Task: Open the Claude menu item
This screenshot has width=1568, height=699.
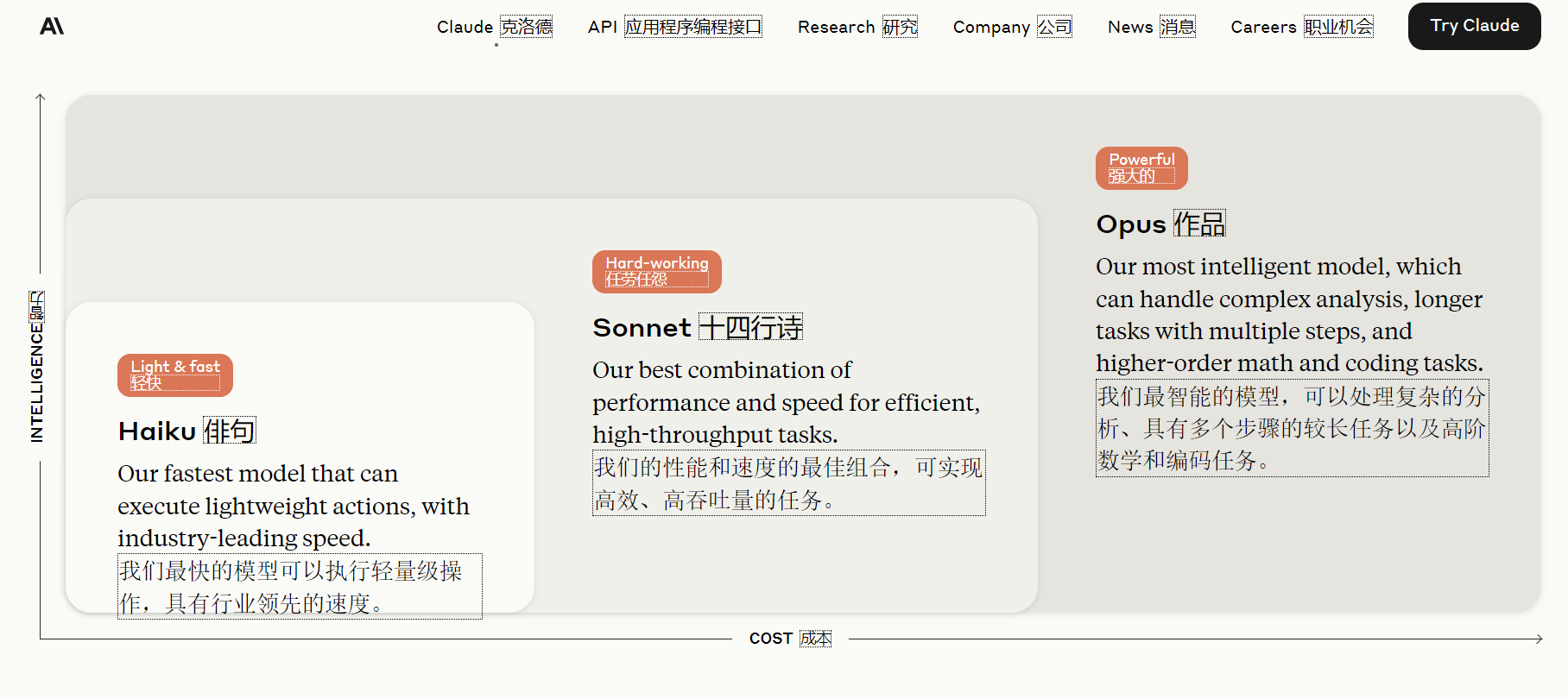Action: pos(495,27)
